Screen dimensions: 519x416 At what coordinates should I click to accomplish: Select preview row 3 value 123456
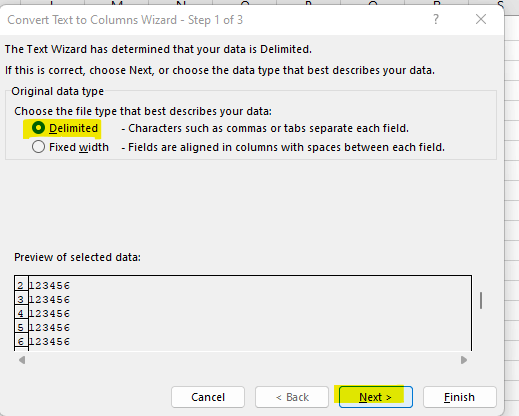49,300
